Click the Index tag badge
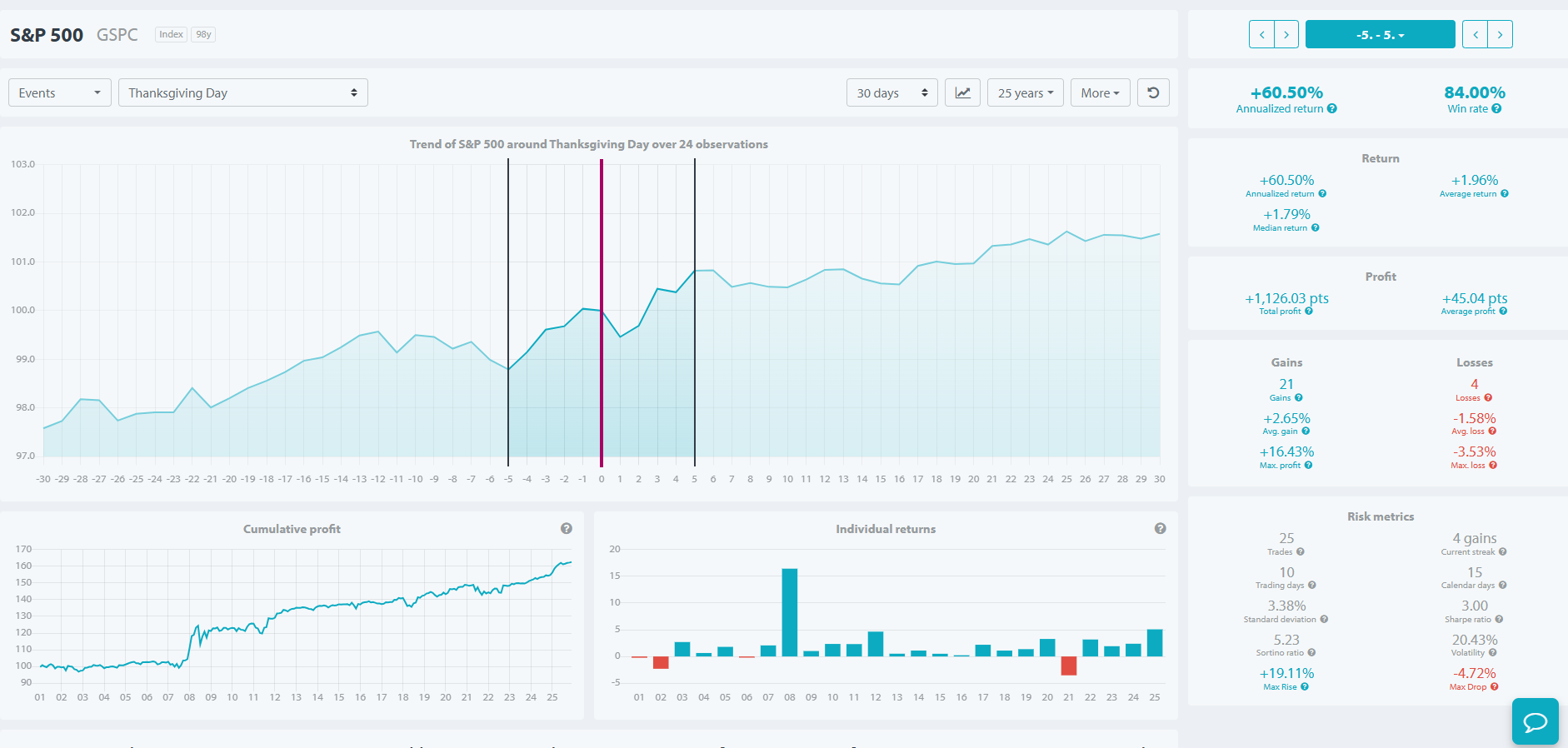Viewport: 1568px width, 748px height. 171,34
